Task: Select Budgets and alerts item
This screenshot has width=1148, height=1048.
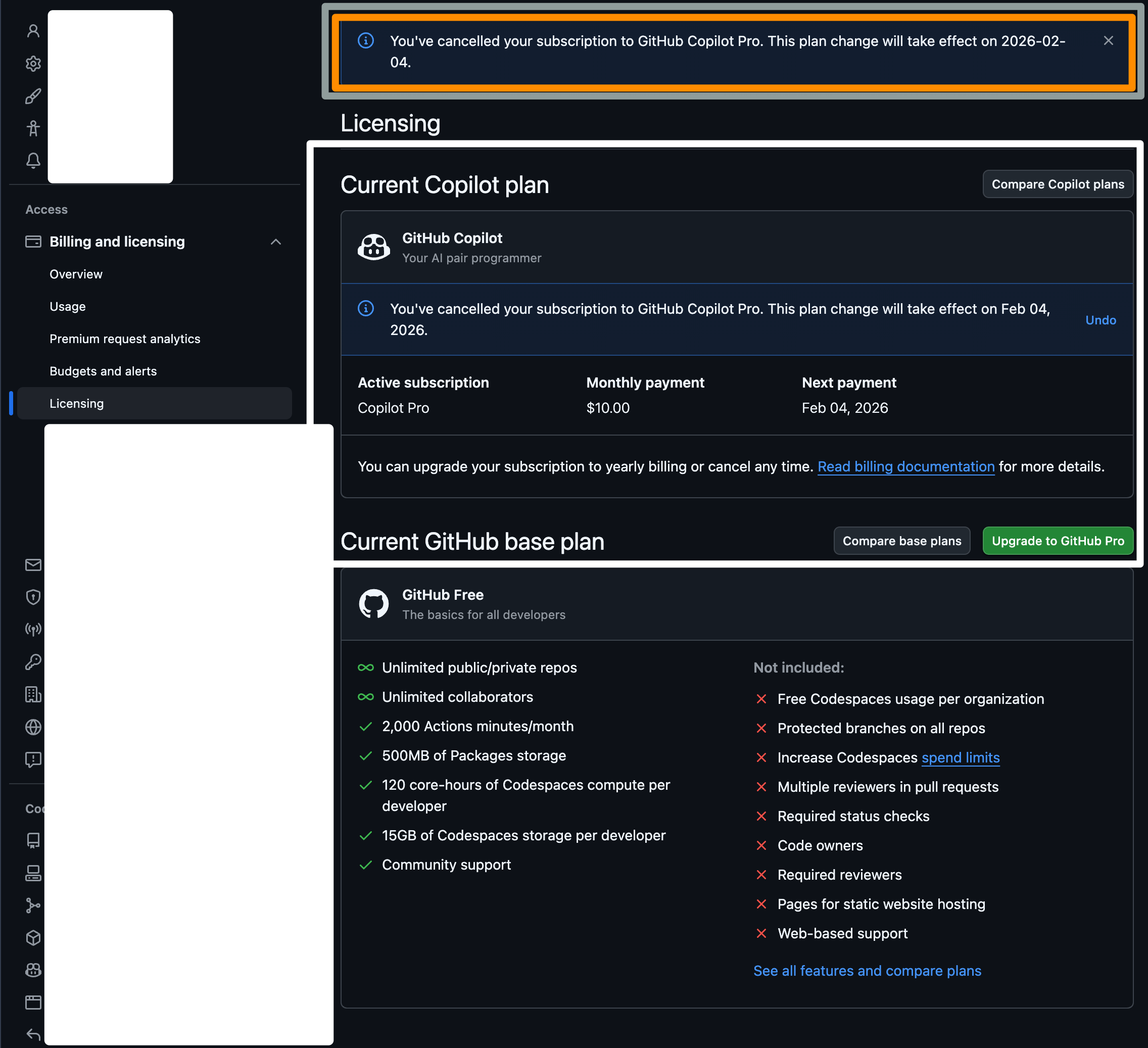Action: [103, 371]
